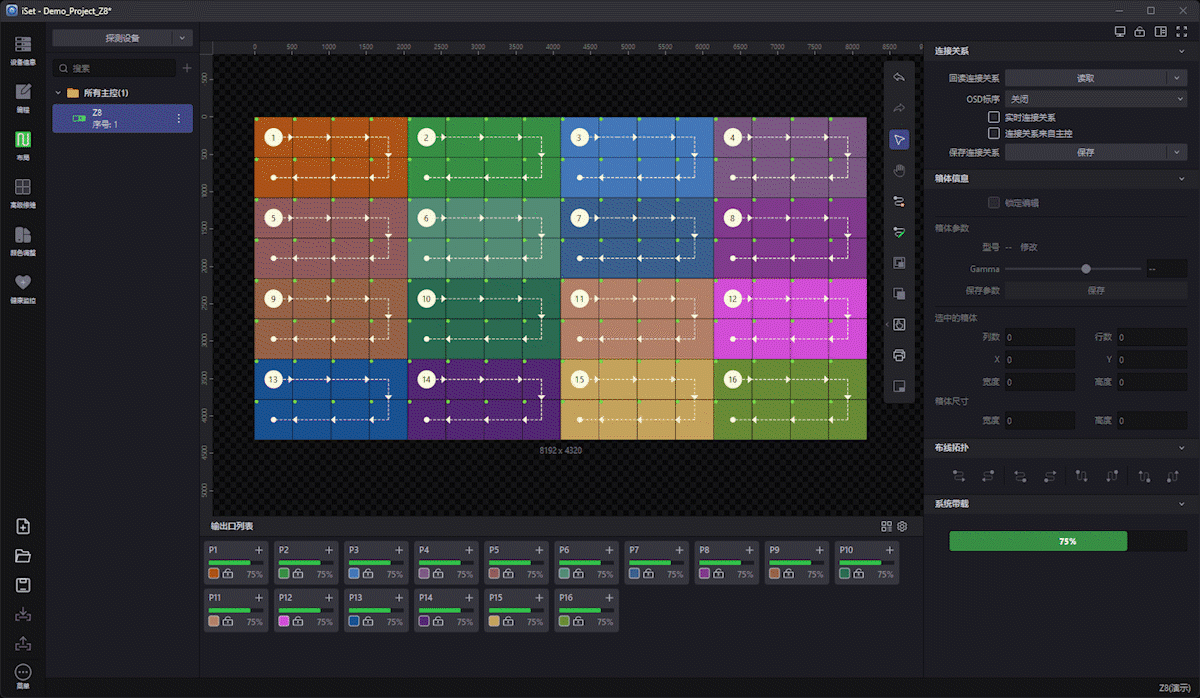
Task: Click the 读取 button for connection readback
Action: pyautogui.click(x=1085, y=78)
